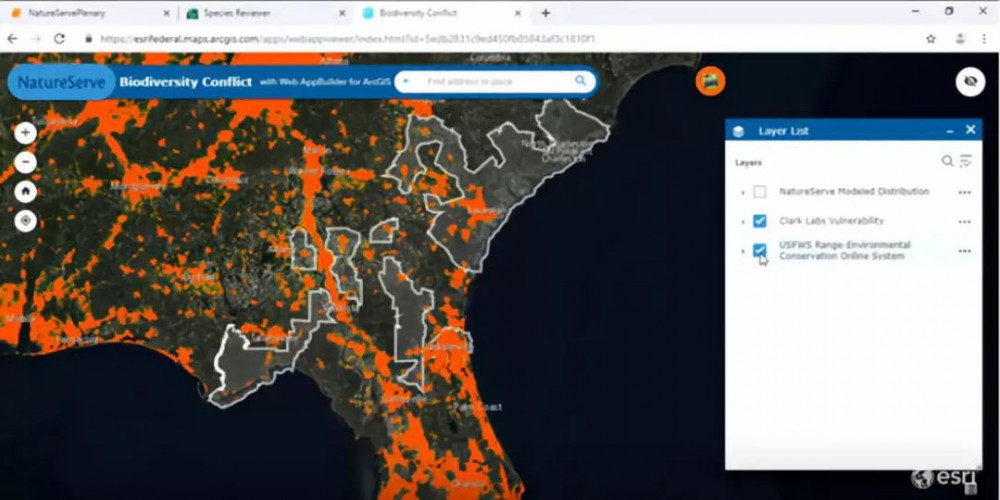Select the Biodiversity Conflict browser tab
This screenshot has height=500, width=1000.
pos(440,13)
